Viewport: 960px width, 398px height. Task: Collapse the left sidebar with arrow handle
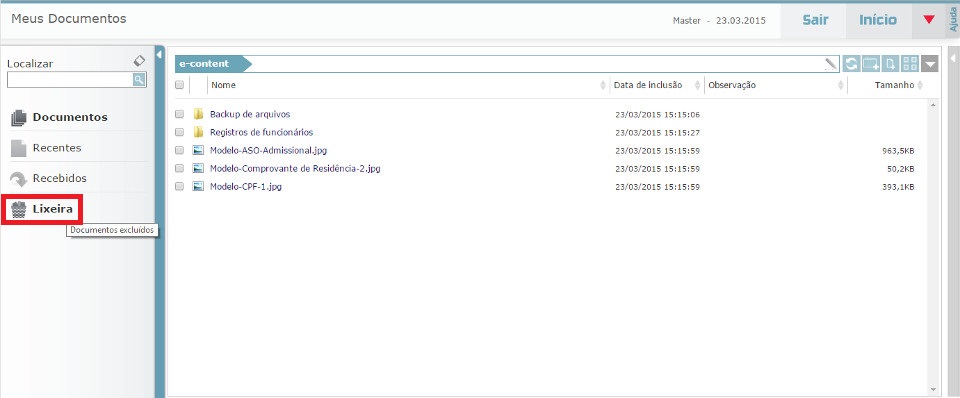click(x=159, y=55)
